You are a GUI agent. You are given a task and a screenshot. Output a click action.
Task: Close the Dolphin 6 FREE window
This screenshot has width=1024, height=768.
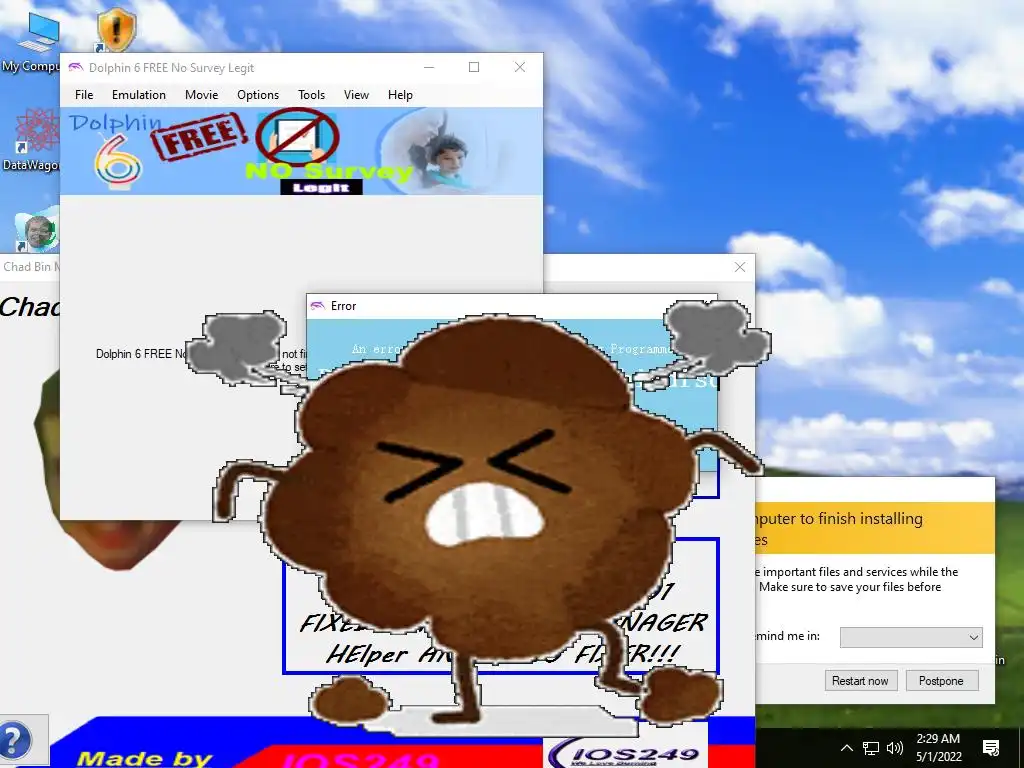(x=520, y=67)
